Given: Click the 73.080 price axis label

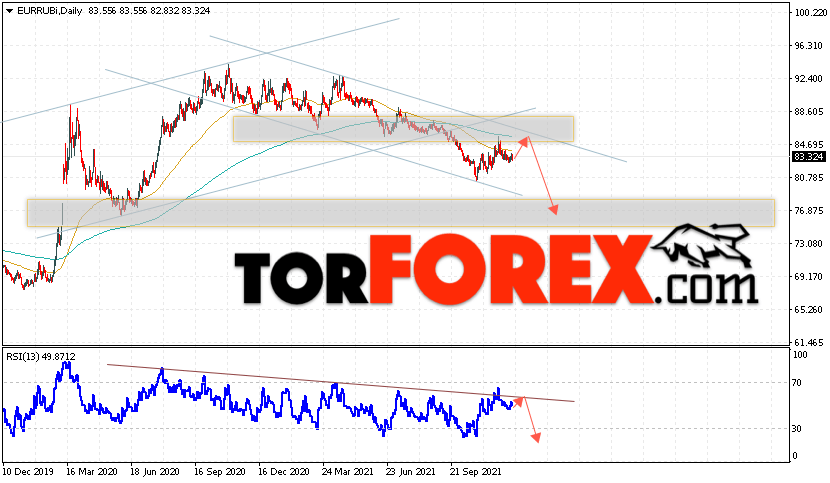Looking at the screenshot, I should (x=809, y=244).
